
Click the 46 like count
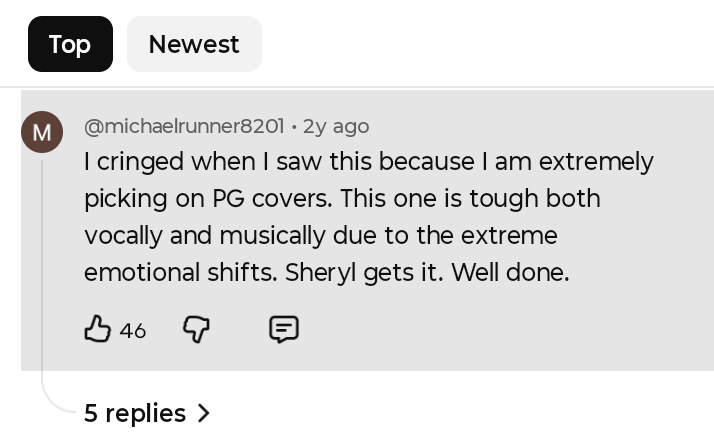[133, 330]
